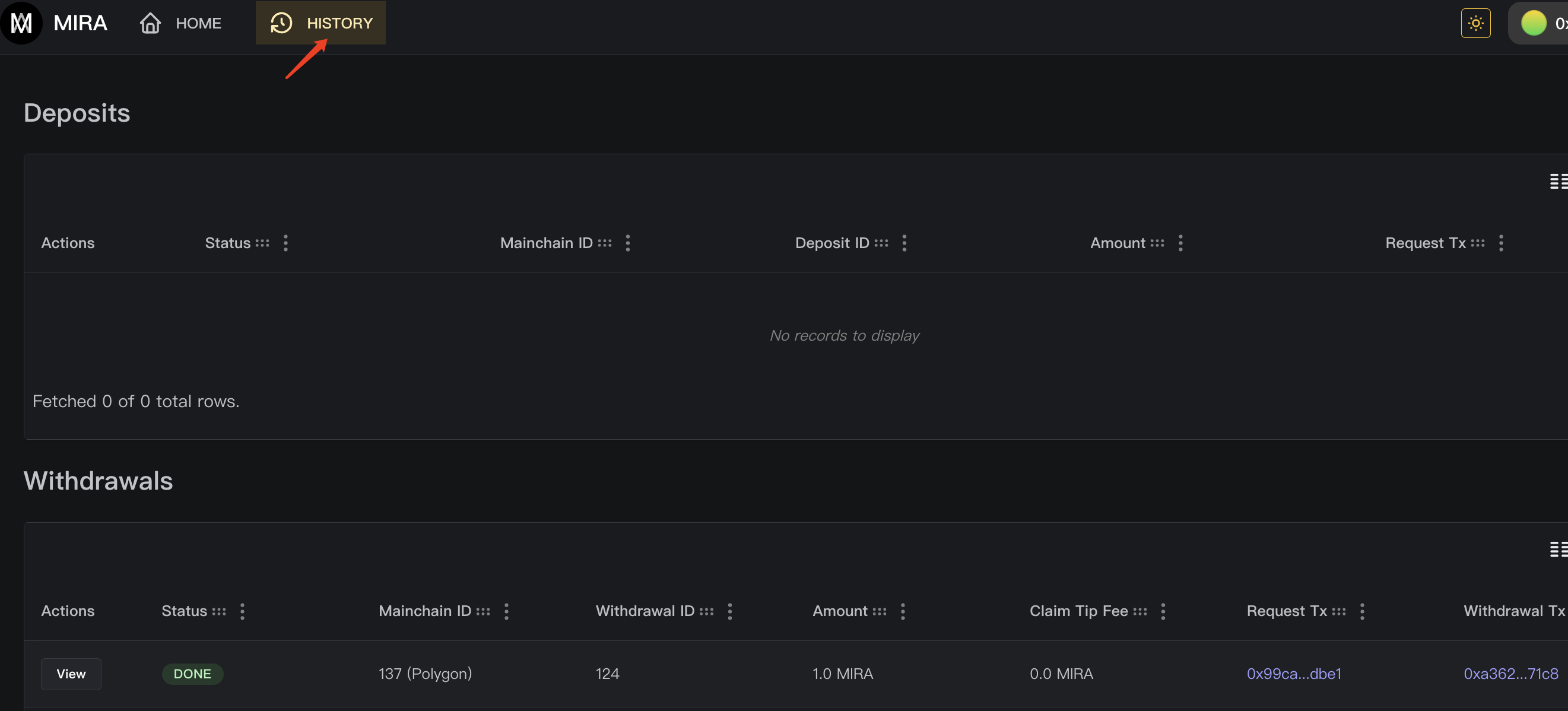Click Withdrawals Status column grip icon
Image resolution: width=1568 pixels, height=711 pixels.
(x=219, y=611)
